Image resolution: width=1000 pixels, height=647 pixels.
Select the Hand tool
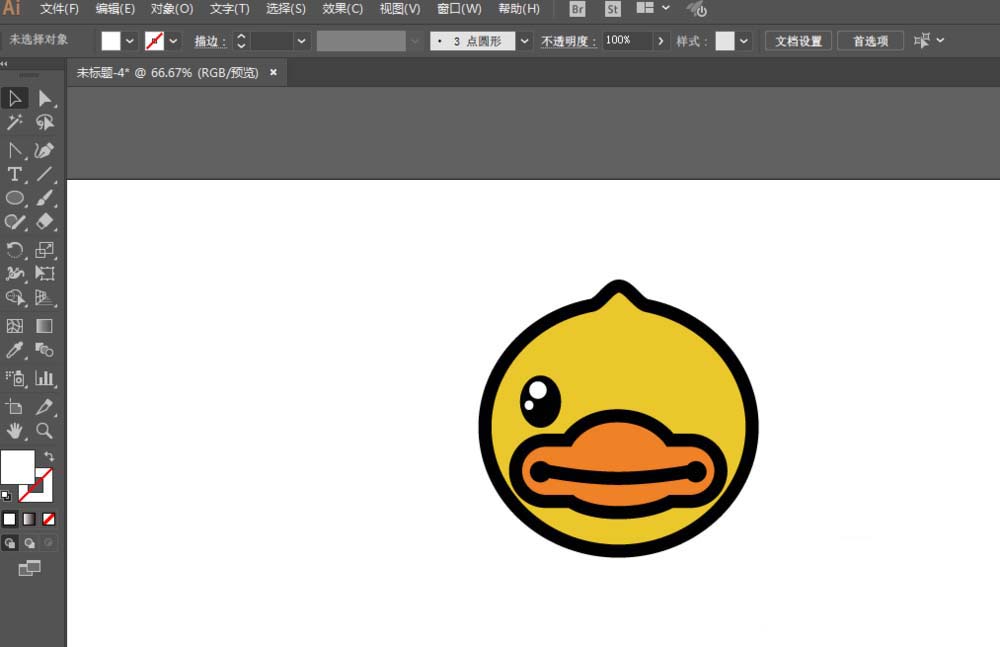[16, 431]
